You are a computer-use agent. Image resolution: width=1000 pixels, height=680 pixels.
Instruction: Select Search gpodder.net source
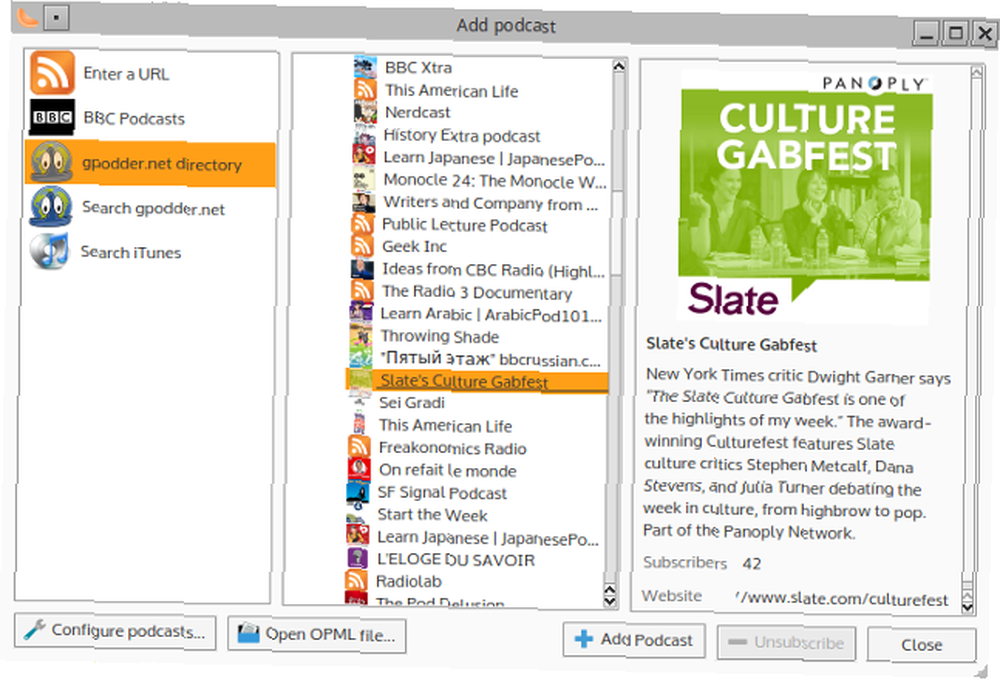click(x=151, y=207)
